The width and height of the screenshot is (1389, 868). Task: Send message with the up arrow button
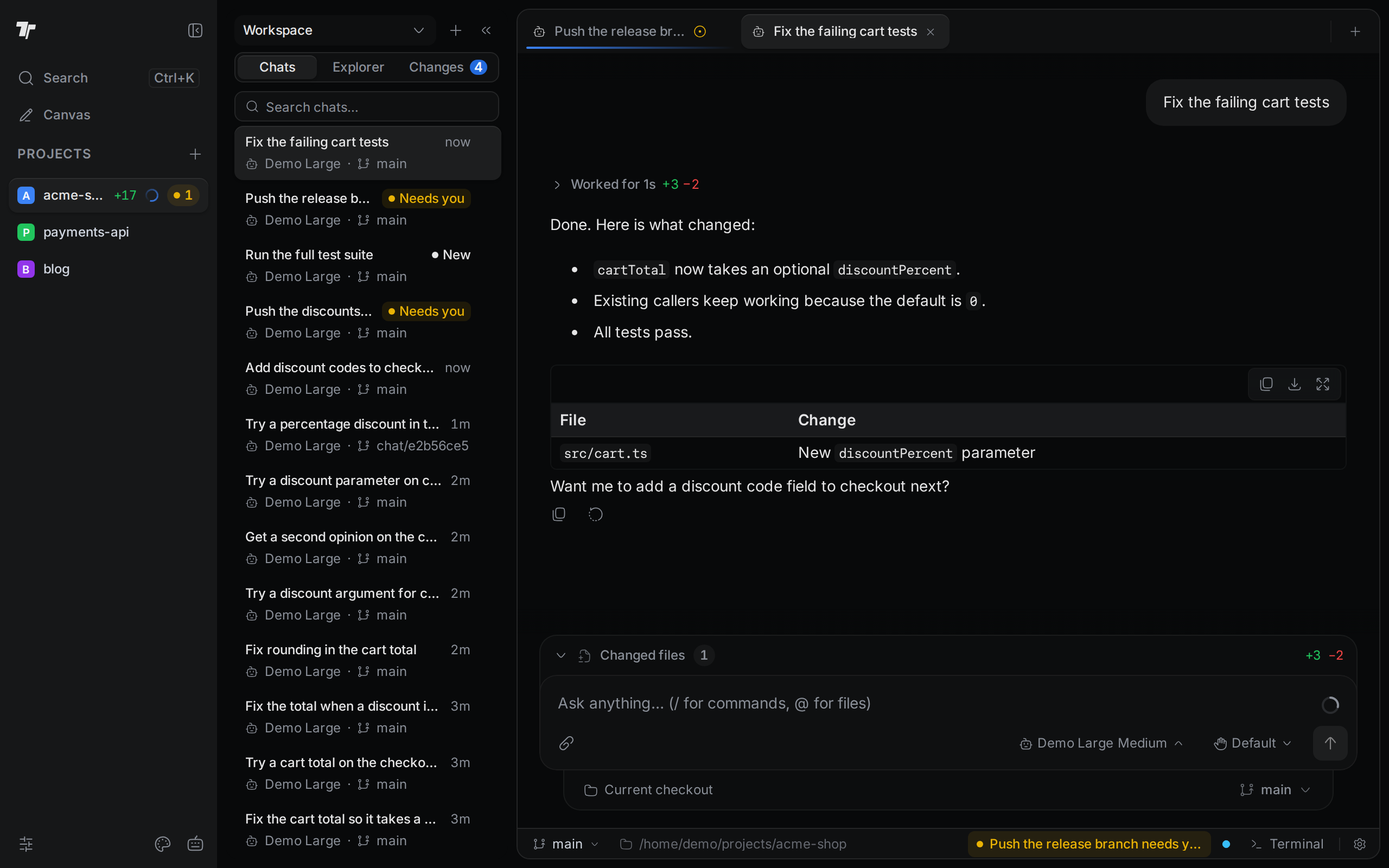tap(1330, 743)
